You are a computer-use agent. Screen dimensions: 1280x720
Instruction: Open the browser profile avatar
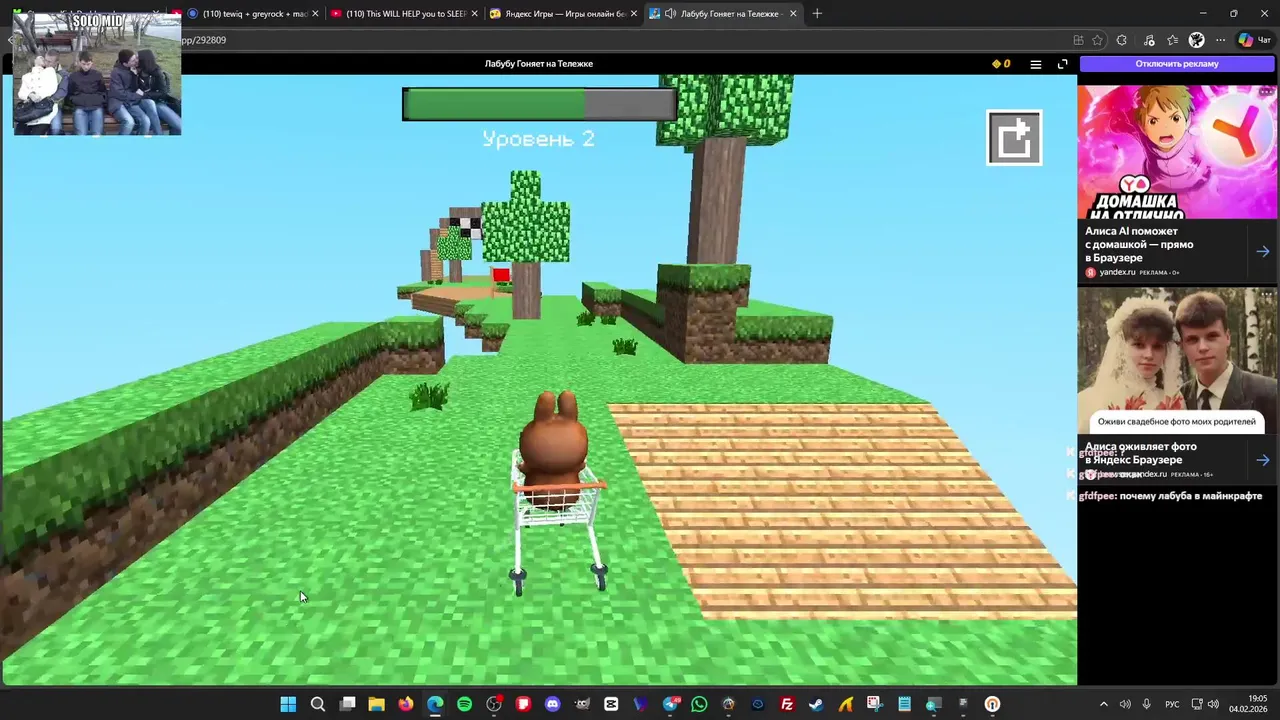click(1197, 40)
